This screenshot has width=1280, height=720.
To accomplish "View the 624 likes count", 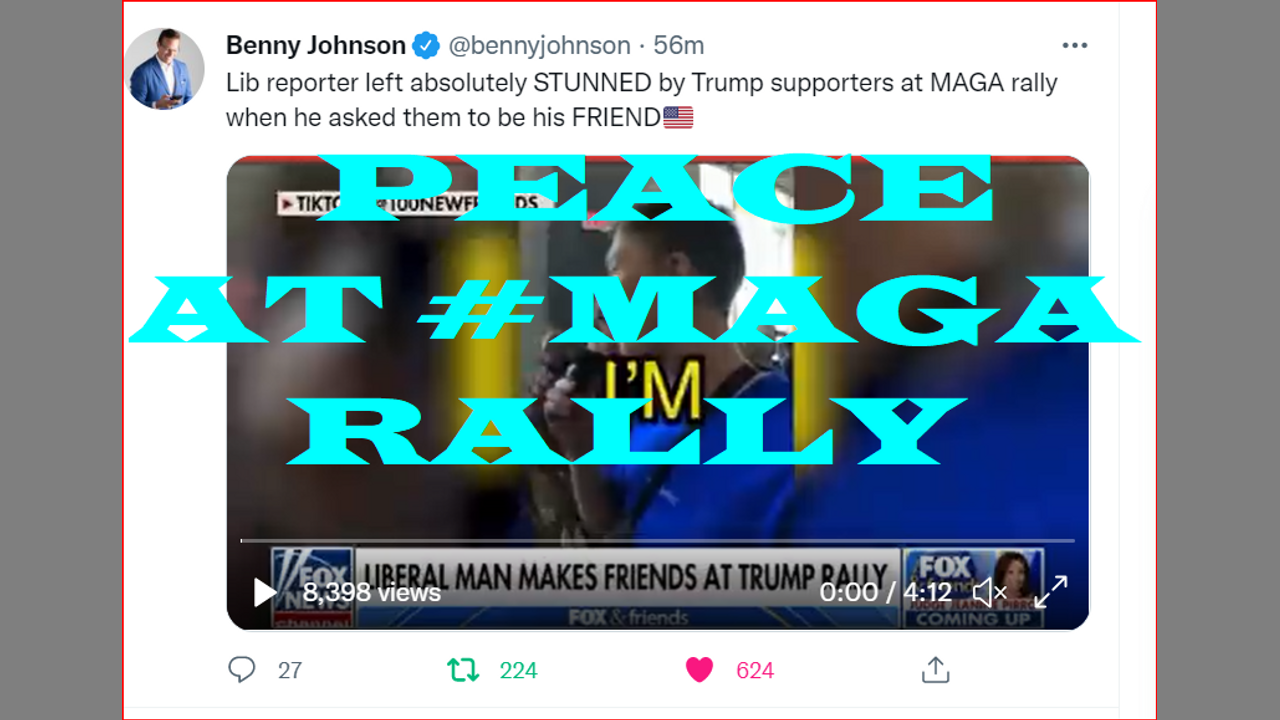I will pyautogui.click(x=755, y=670).
